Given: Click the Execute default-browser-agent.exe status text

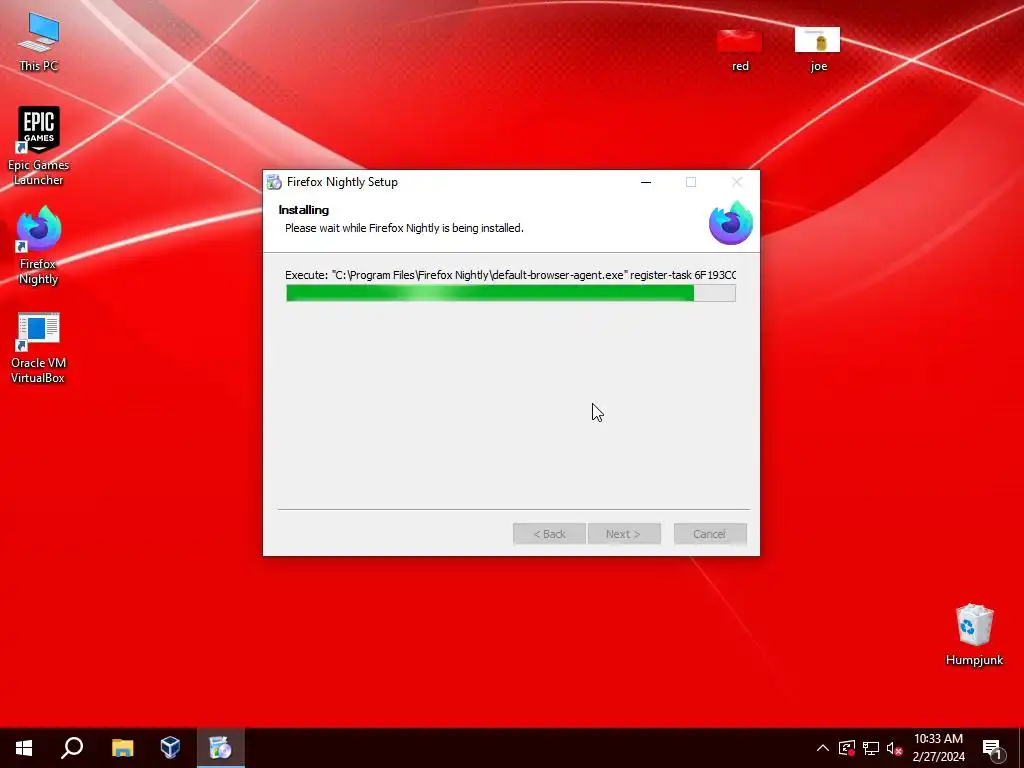Looking at the screenshot, I should 511,275.
